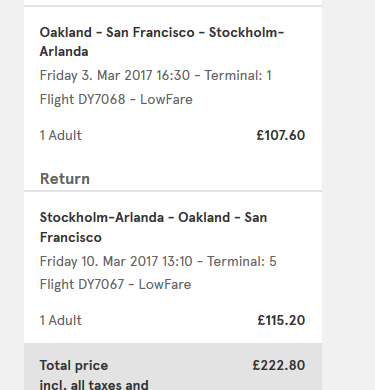Select the Friday 3. Mar 2017 16:30 departure line
The image size is (375, 390).
coord(156,75)
